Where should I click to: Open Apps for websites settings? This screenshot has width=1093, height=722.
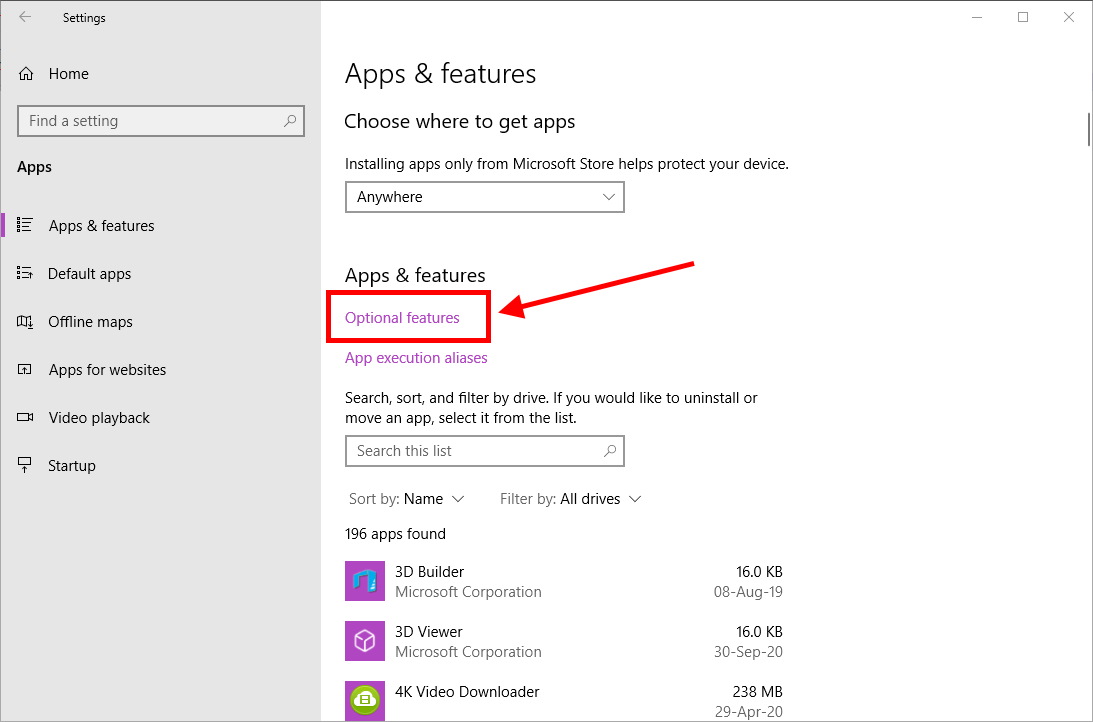point(107,370)
